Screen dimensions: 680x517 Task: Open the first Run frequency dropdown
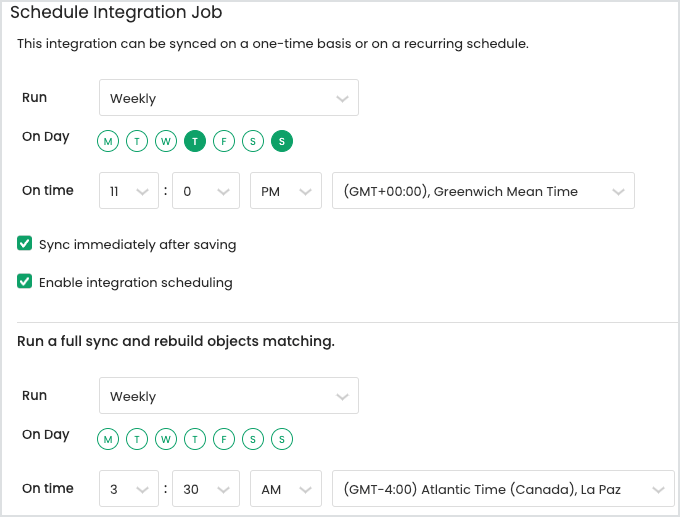[229, 98]
